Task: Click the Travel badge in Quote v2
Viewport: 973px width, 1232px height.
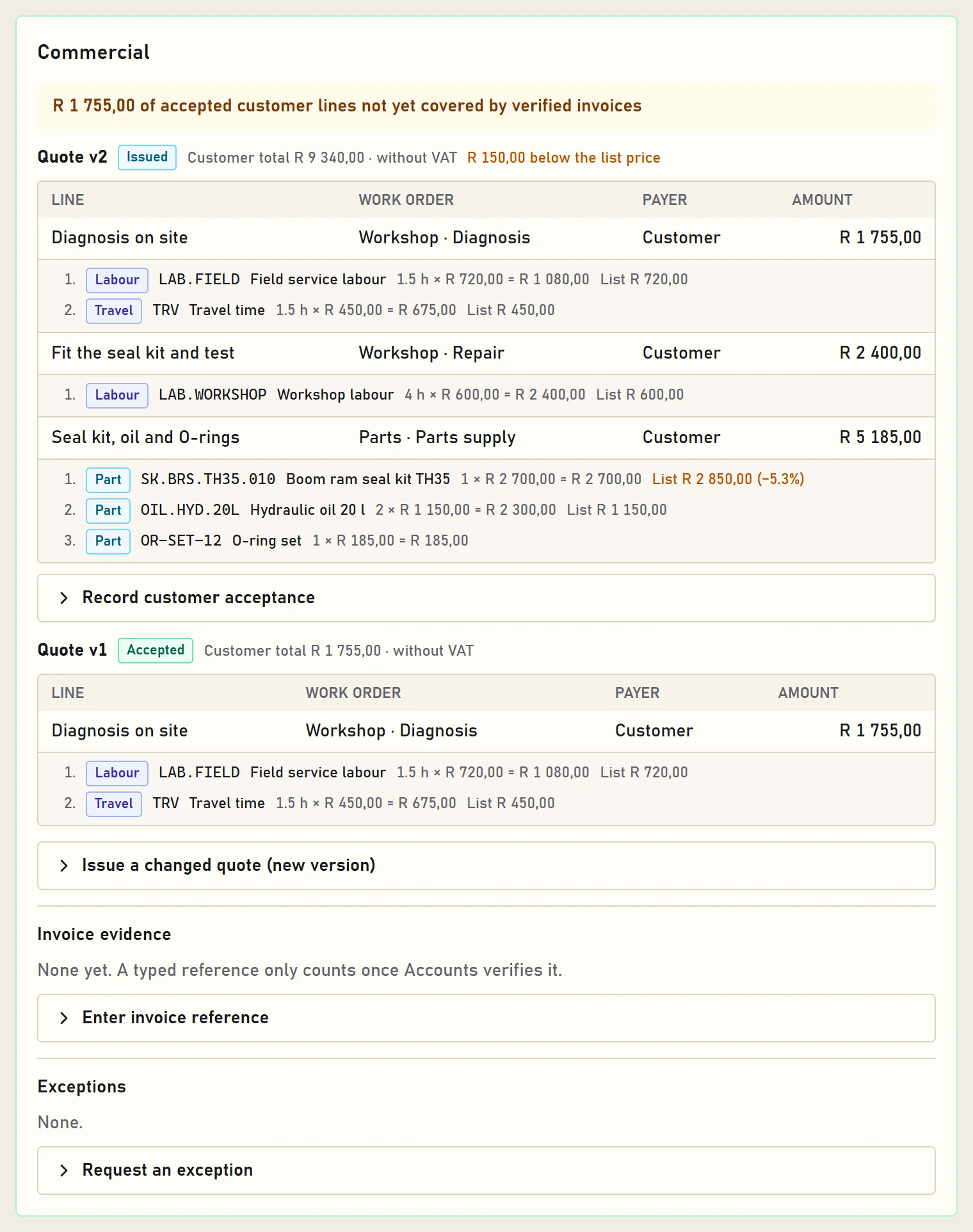Action: coord(114,311)
